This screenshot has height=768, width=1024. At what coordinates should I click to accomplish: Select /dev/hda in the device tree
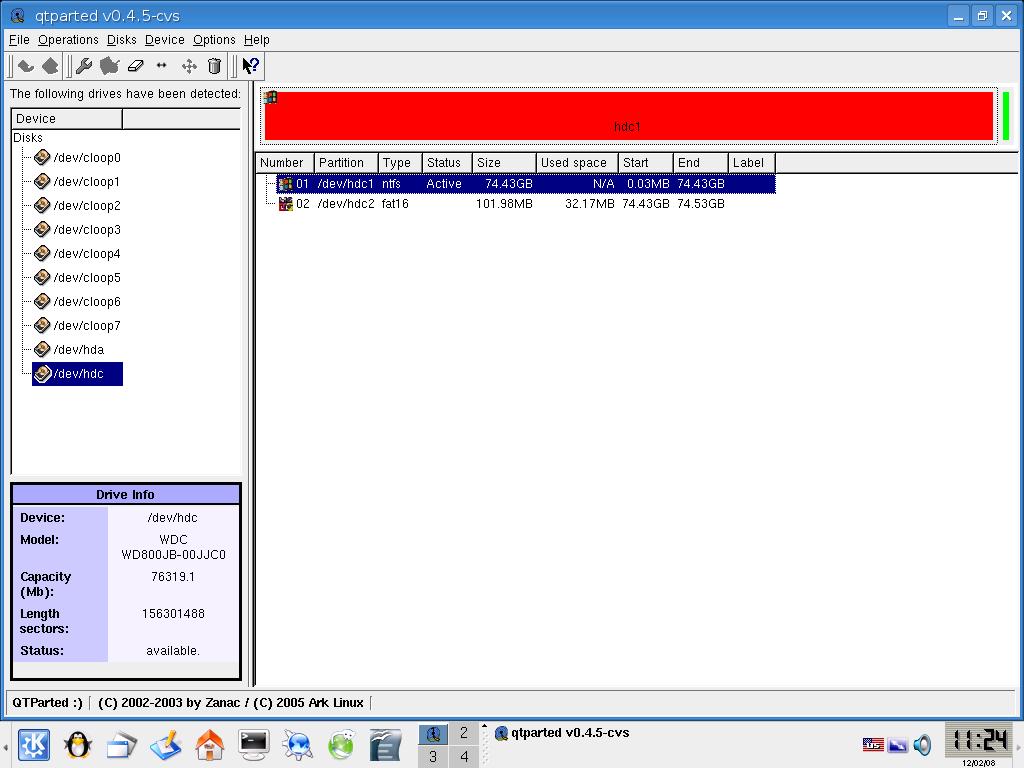click(x=80, y=349)
